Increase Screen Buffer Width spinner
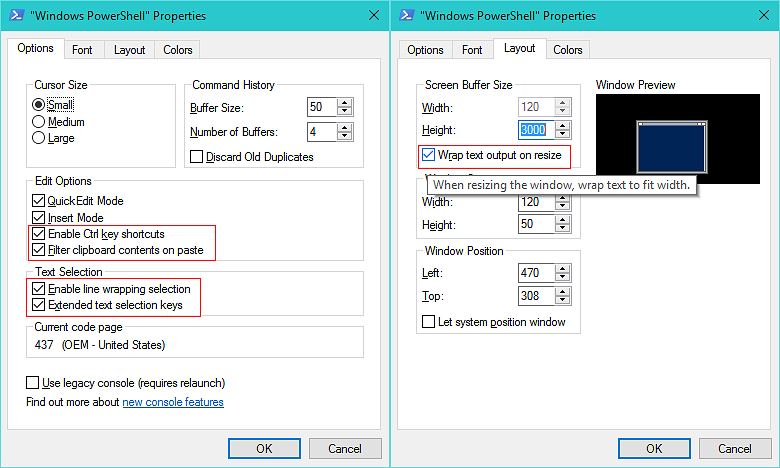 [x=563, y=103]
